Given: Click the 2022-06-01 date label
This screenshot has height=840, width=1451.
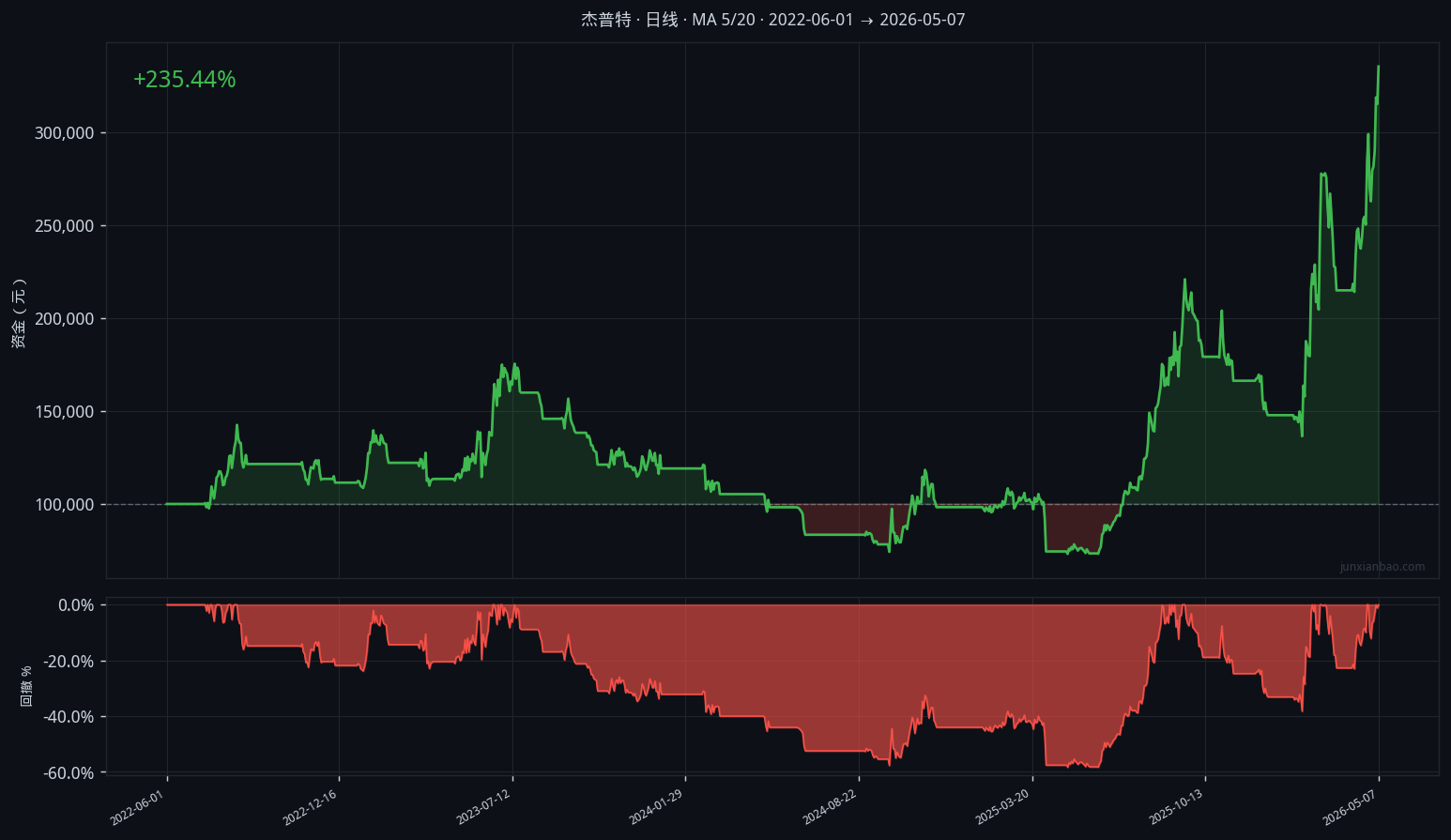Looking at the screenshot, I should tap(137, 807).
